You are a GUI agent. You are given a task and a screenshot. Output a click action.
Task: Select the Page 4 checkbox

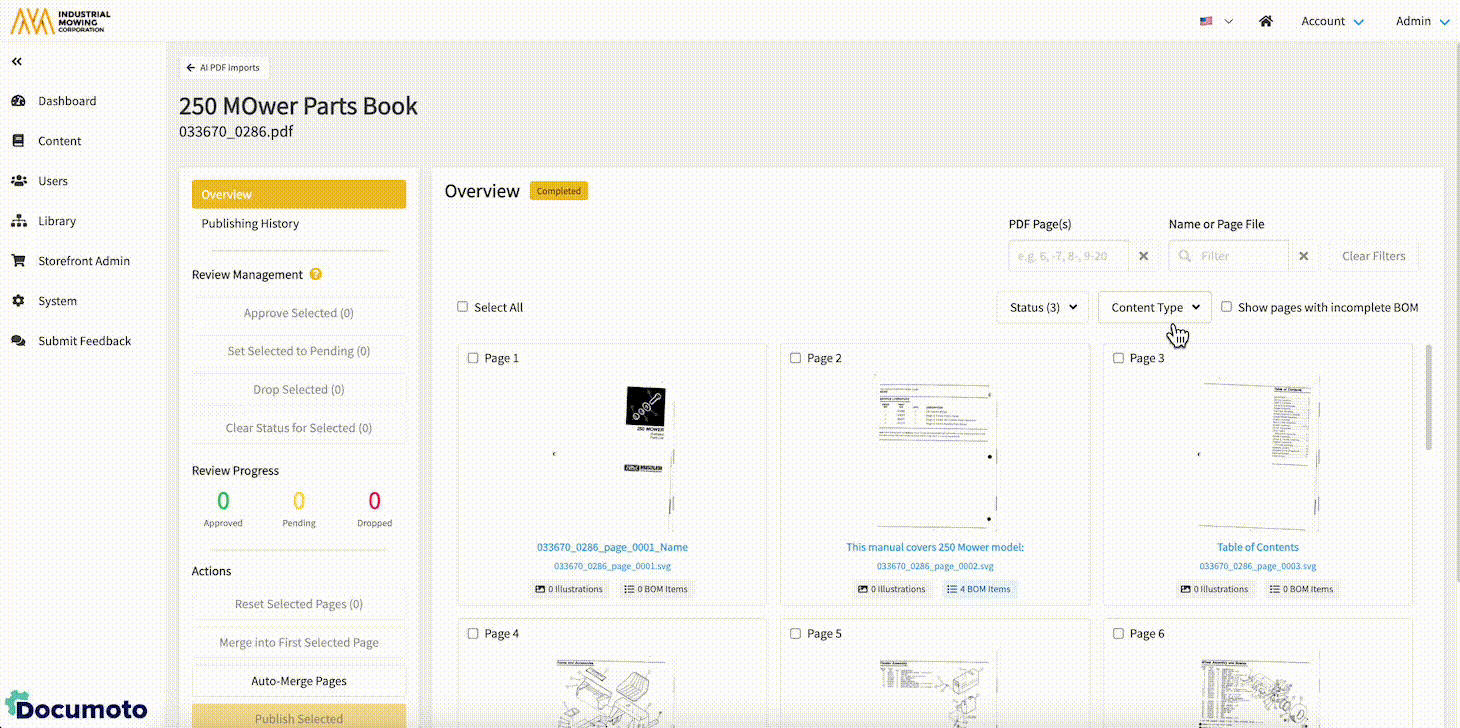473,633
